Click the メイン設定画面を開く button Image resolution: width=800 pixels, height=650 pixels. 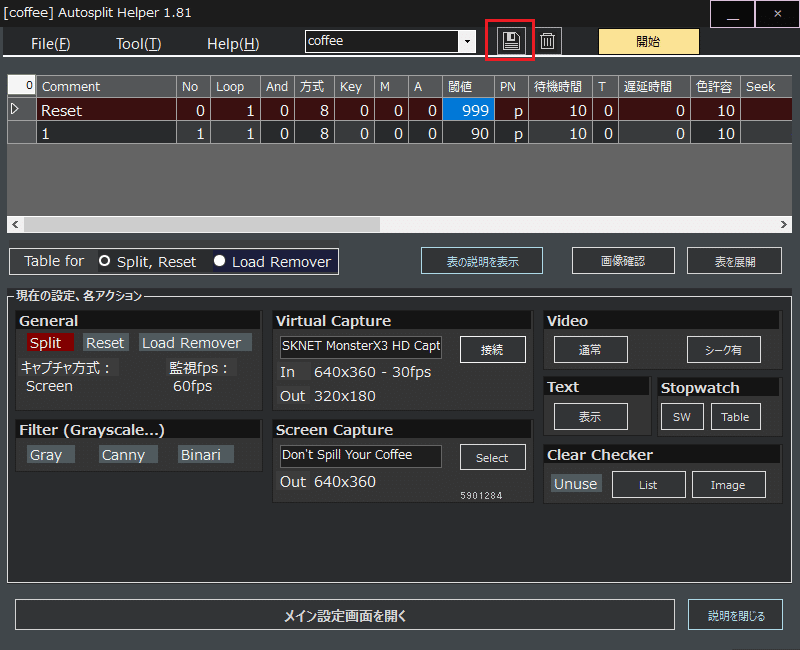coord(345,615)
